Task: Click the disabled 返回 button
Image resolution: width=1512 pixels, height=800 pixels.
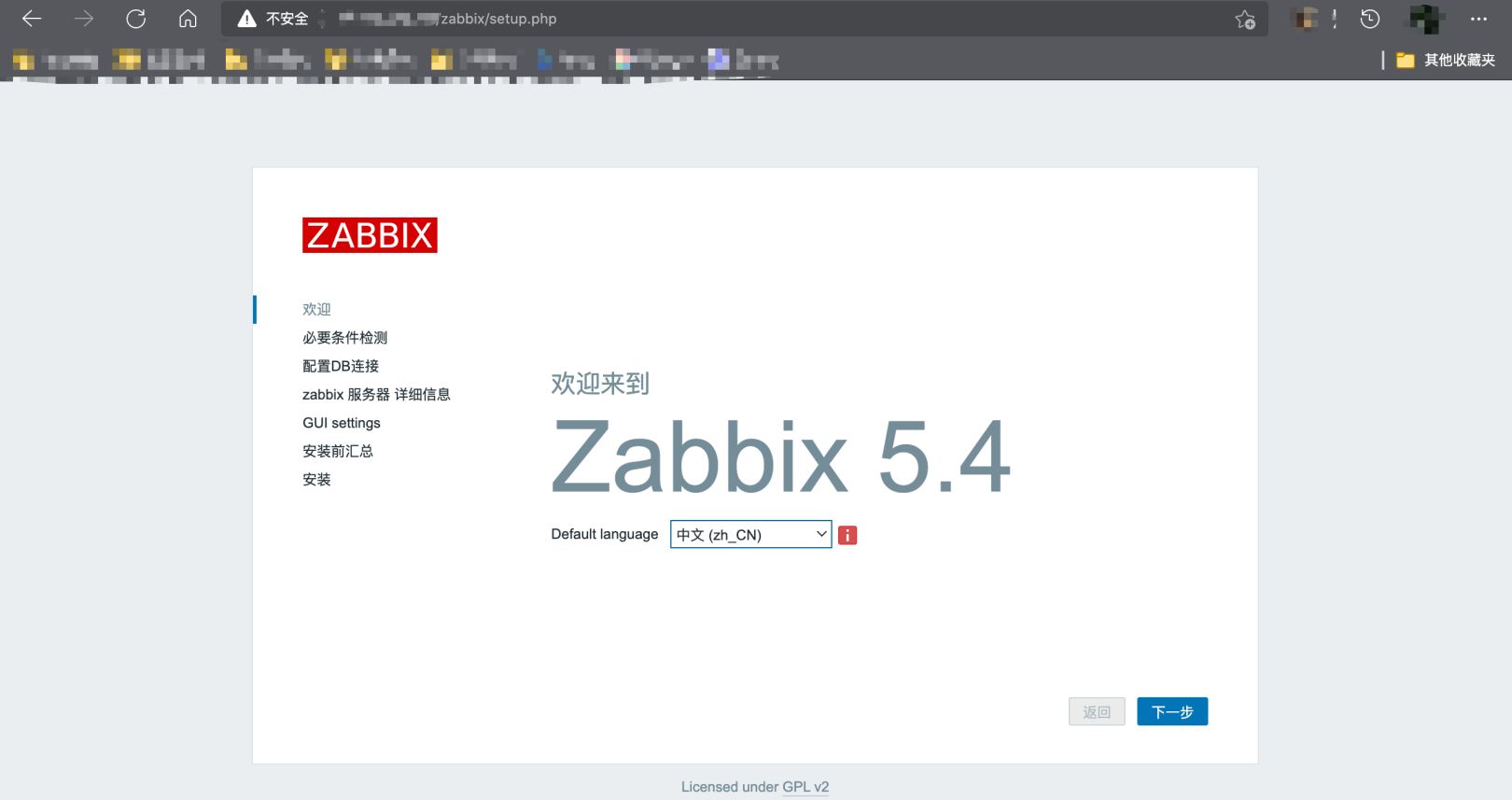Action: [1097, 711]
